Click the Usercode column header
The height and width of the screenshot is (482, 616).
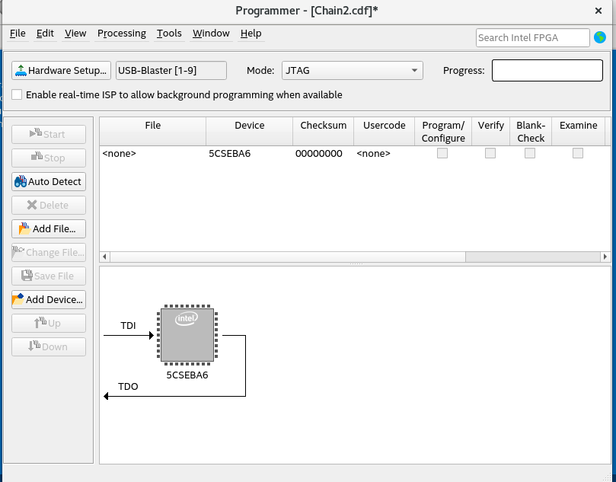click(x=384, y=131)
